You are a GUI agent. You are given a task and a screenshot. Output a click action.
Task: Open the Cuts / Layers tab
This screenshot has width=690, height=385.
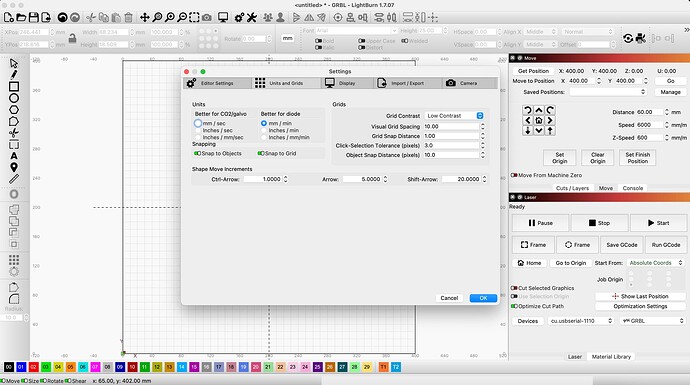coord(572,188)
